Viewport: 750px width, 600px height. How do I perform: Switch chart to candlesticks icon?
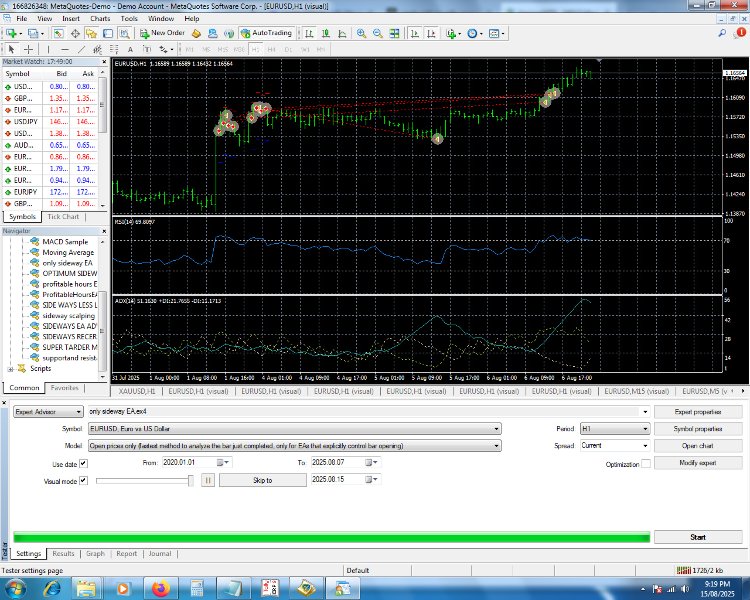coord(326,33)
